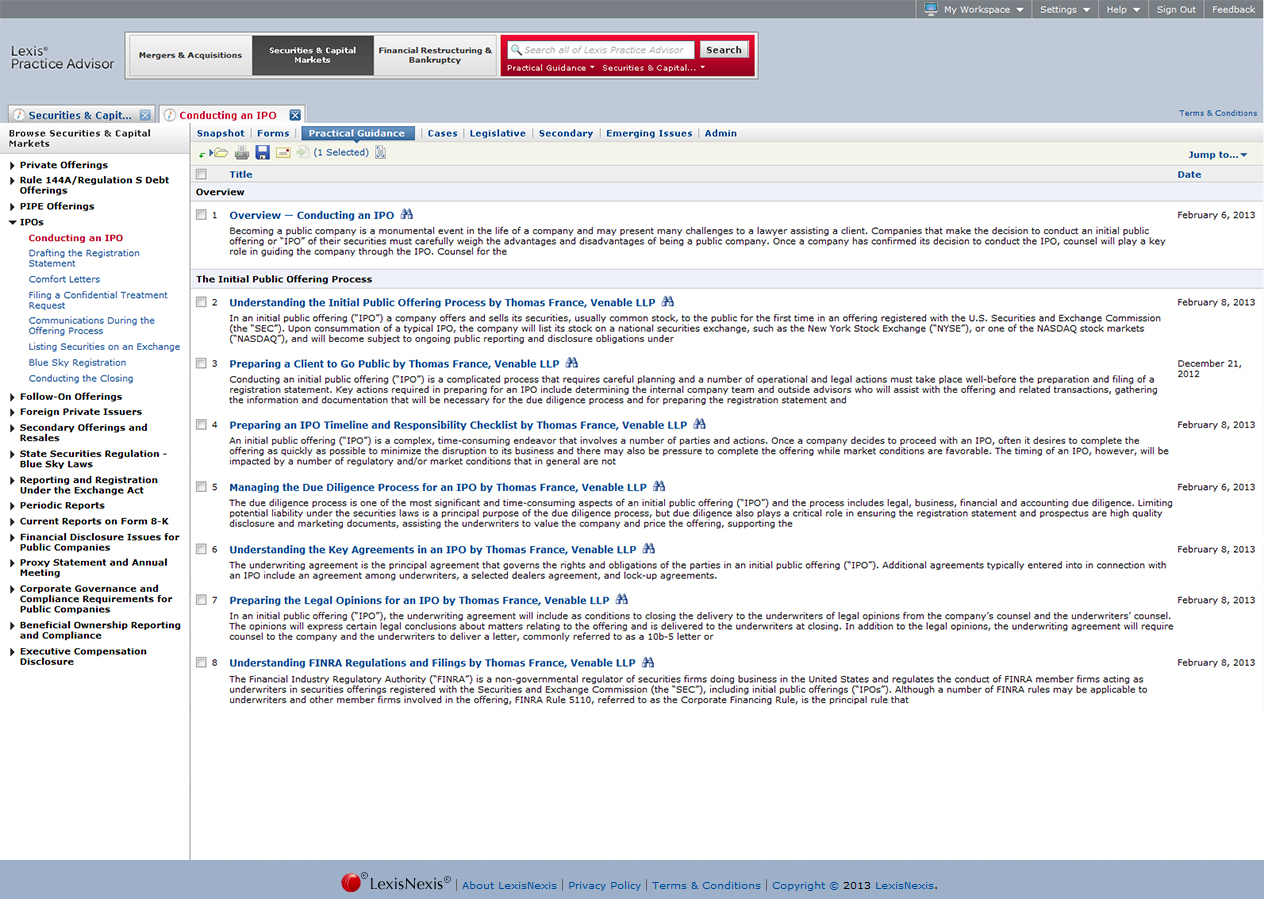Click binoculars icon beside 'Overview — Conducting an IPO'
This screenshot has height=899, width=1264.
tap(407, 215)
